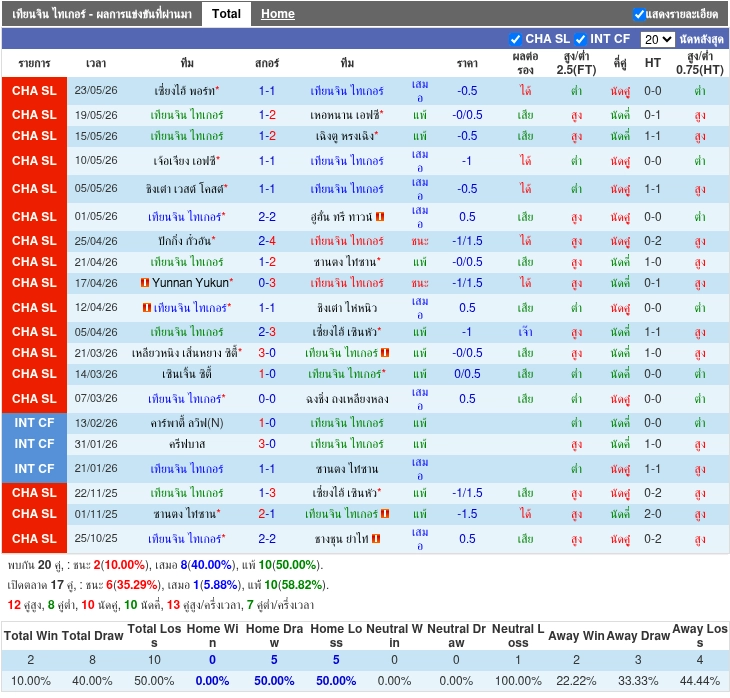
Task: Click red card icon in 25/10/25 row
Action: (x=376, y=539)
